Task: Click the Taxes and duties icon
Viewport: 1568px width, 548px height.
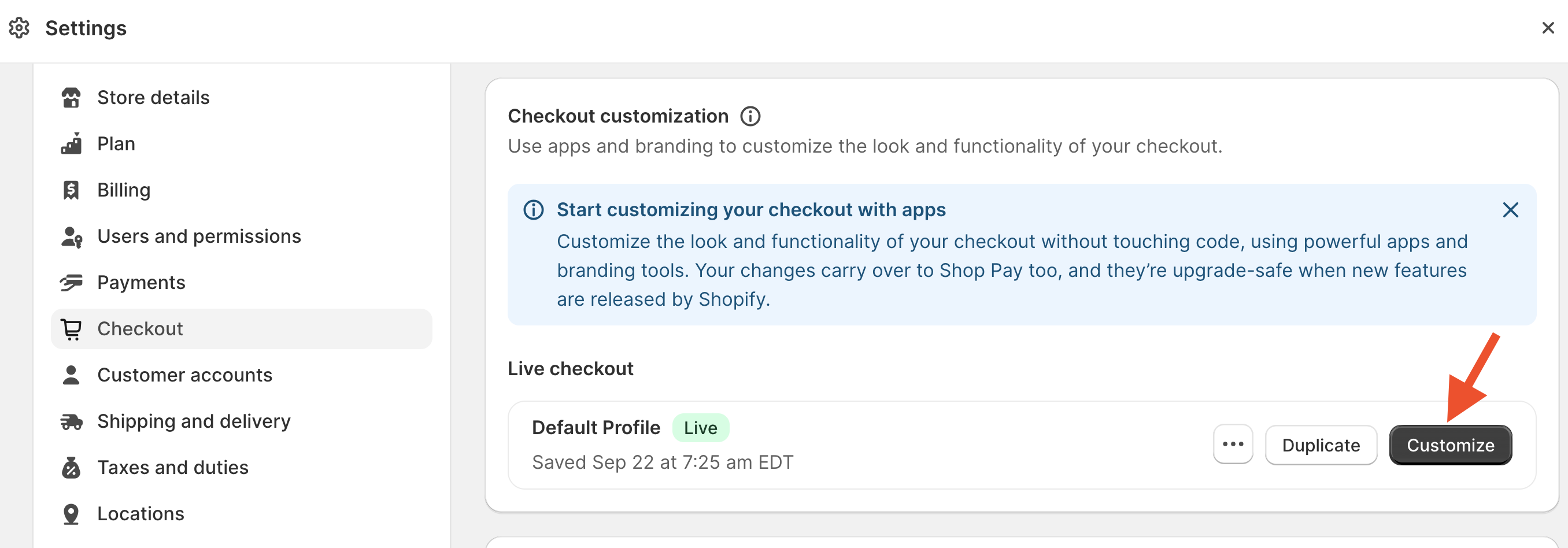Action: [71, 468]
